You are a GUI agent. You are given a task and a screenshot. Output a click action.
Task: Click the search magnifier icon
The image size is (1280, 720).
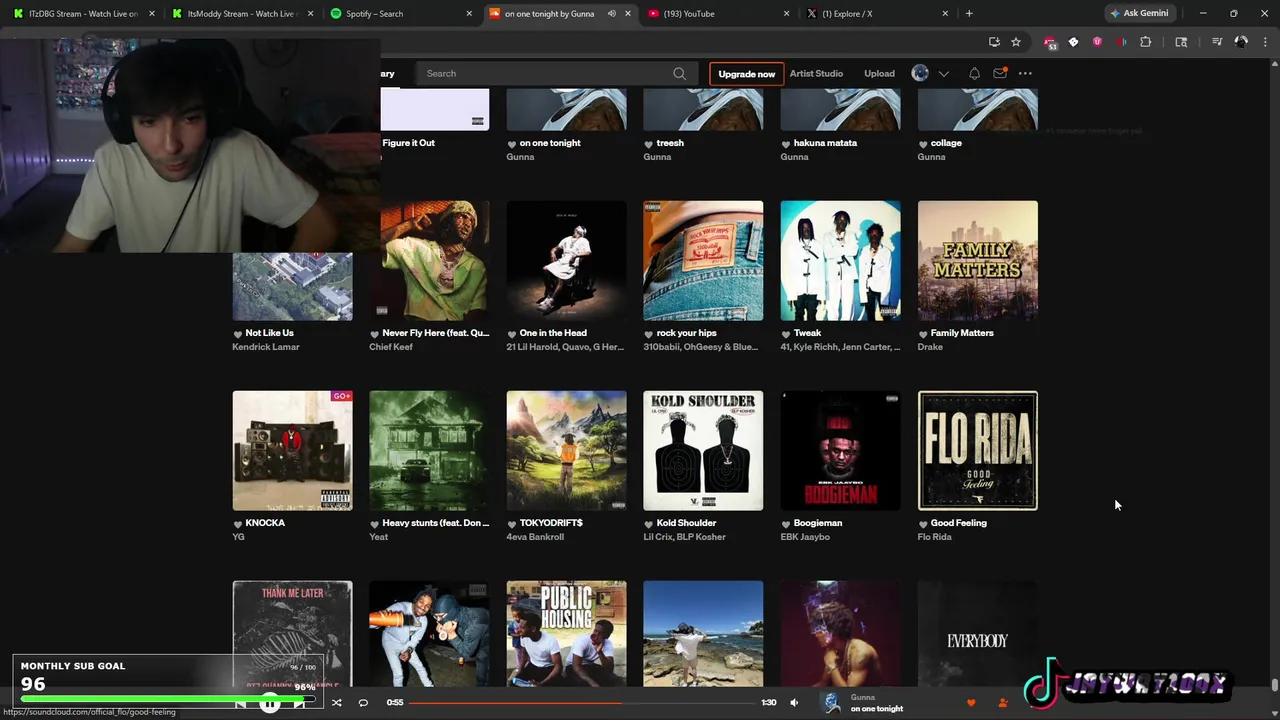679,73
